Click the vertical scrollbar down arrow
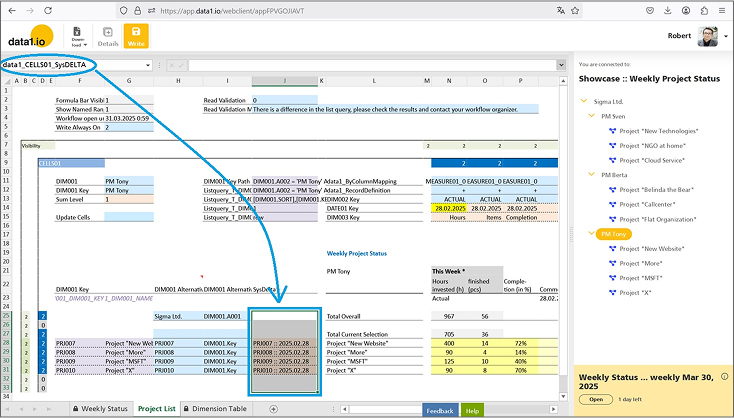 tap(564, 396)
